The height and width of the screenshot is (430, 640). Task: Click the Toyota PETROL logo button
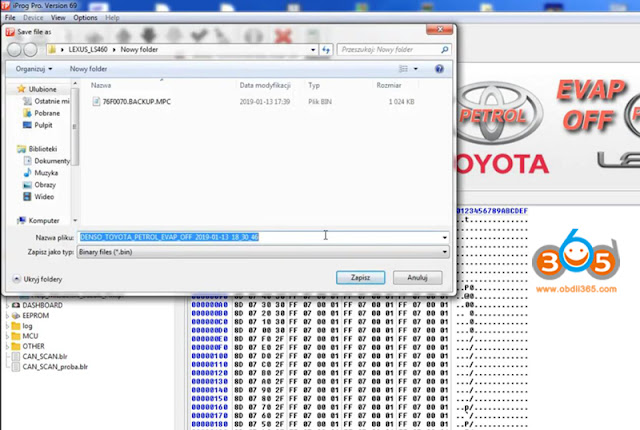click(x=498, y=114)
